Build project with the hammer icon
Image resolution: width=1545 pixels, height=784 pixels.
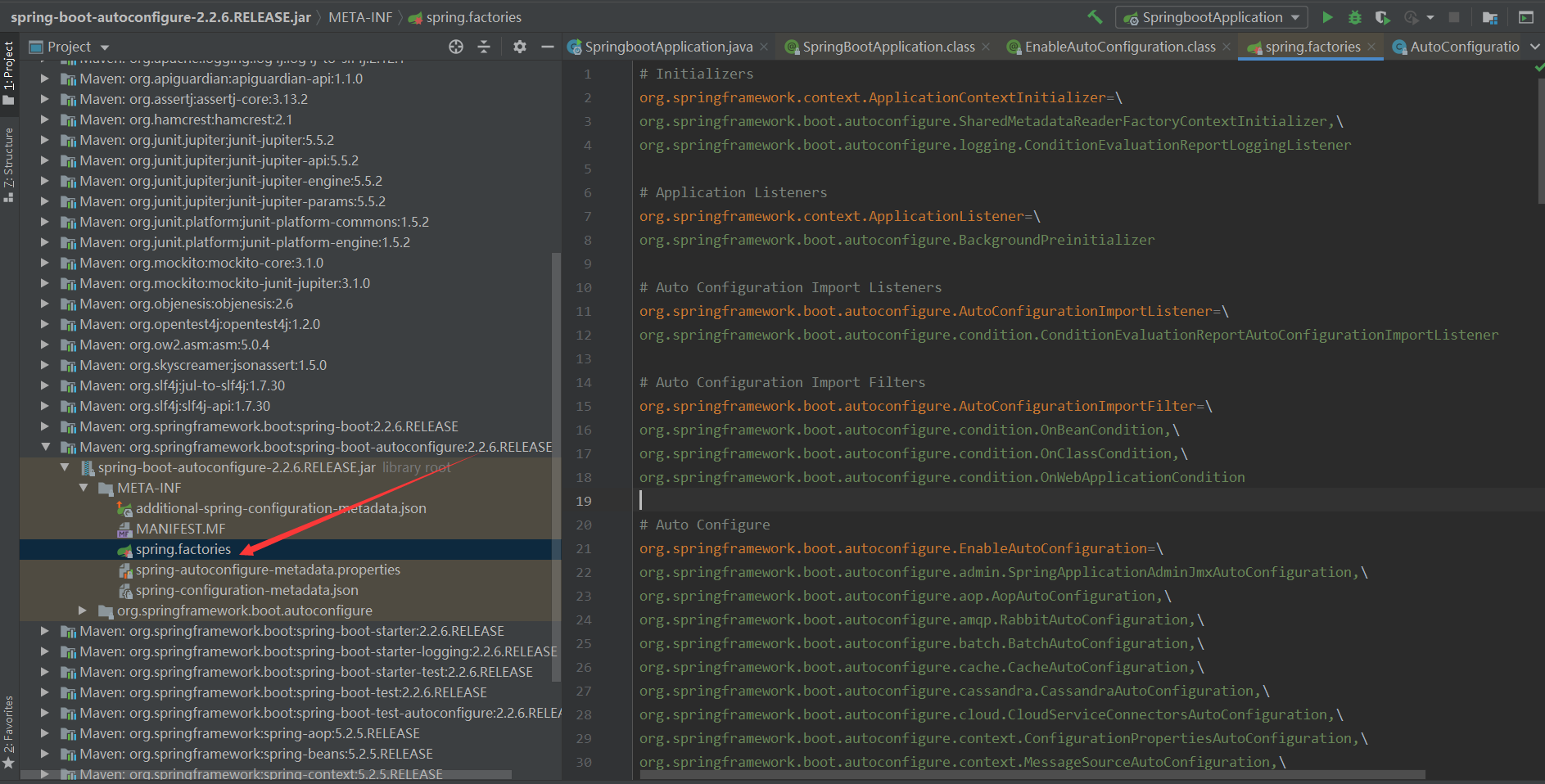[x=1095, y=17]
